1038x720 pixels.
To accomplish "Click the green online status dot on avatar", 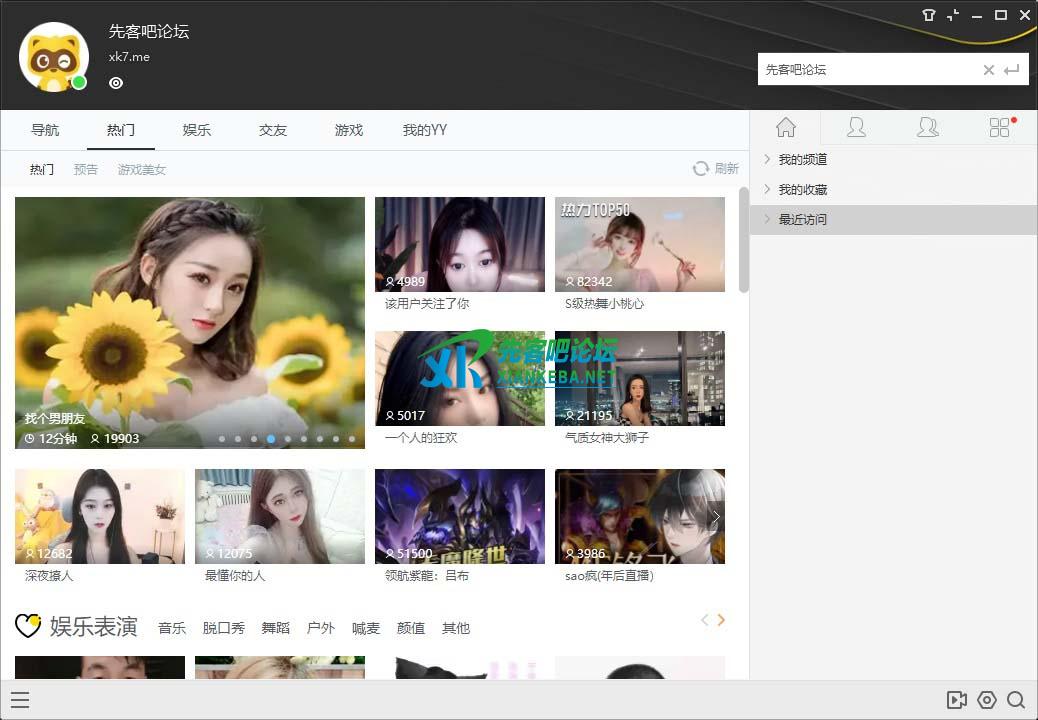I will pyautogui.click(x=79, y=82).
